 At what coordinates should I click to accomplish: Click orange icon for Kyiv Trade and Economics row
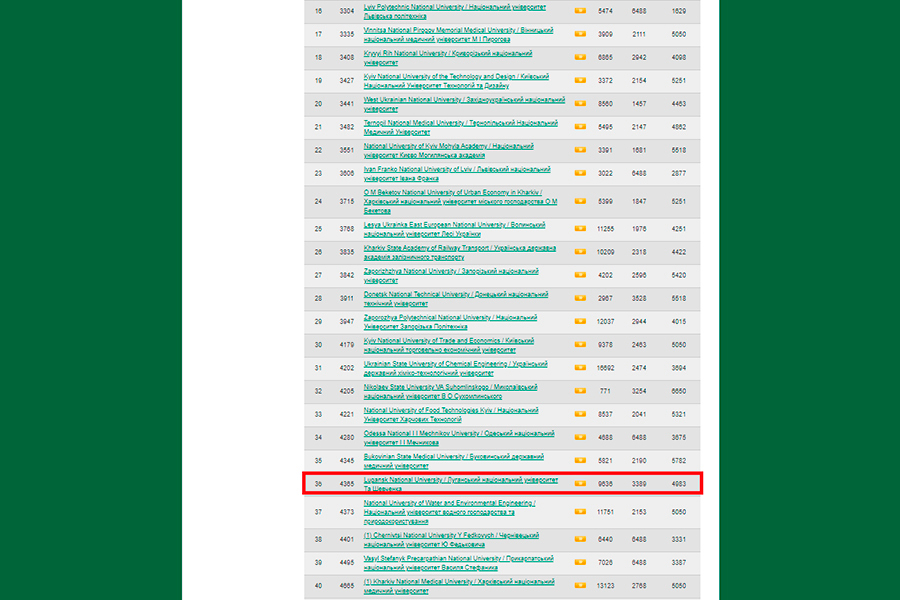580,344
